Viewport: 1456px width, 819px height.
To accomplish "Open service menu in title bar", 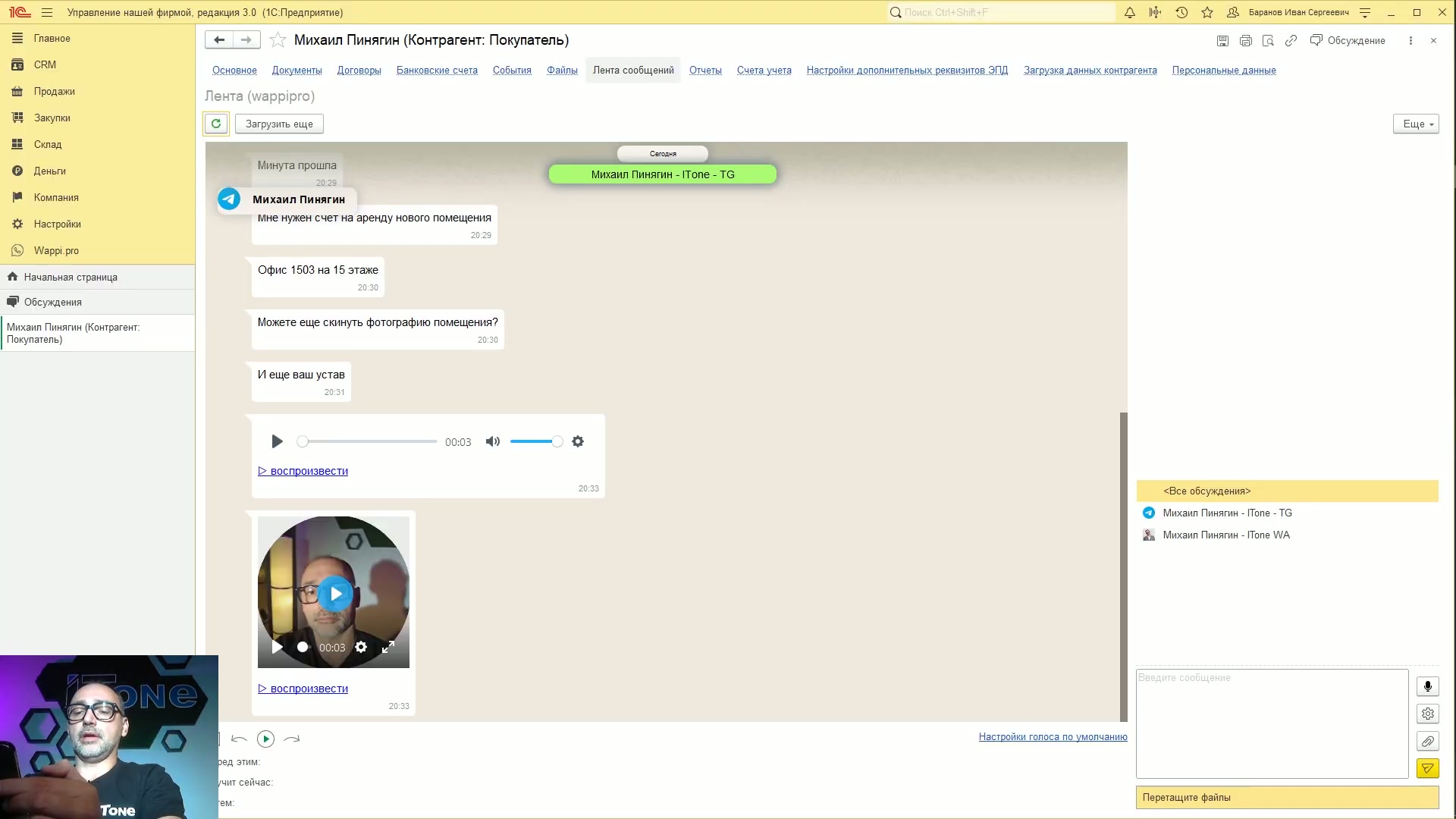I will 1365,12.
